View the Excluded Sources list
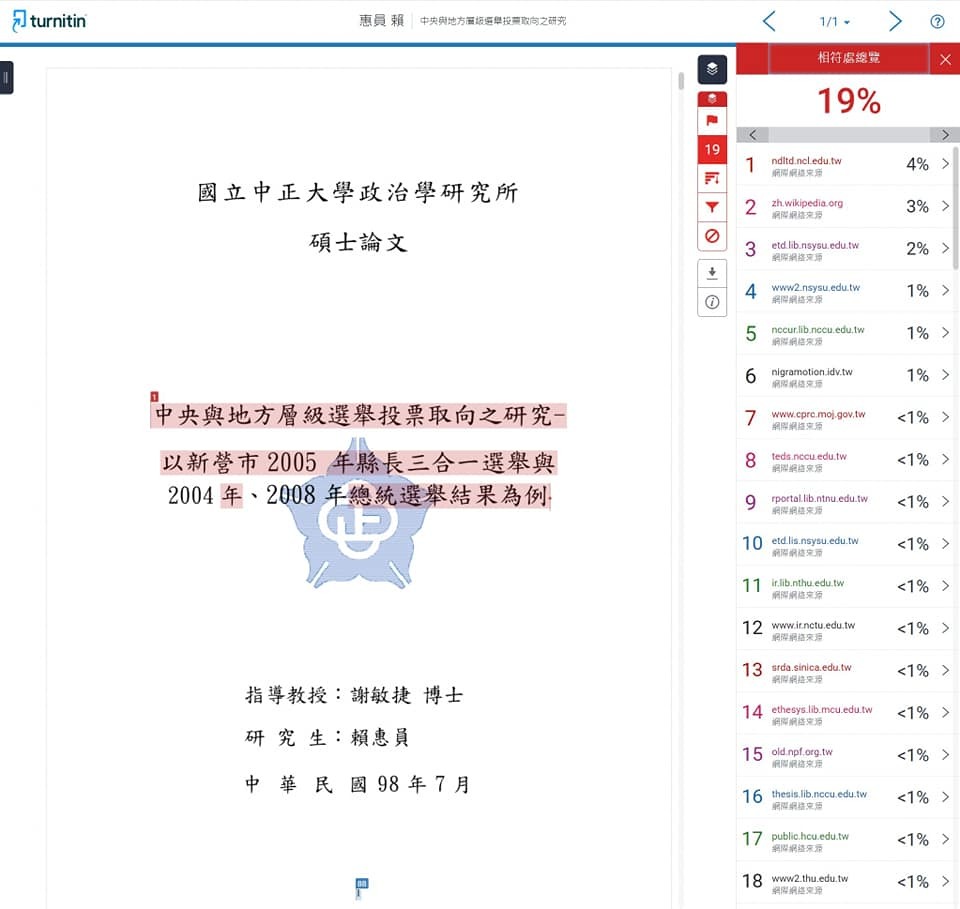960x909 pixels. tap(712, 236)
